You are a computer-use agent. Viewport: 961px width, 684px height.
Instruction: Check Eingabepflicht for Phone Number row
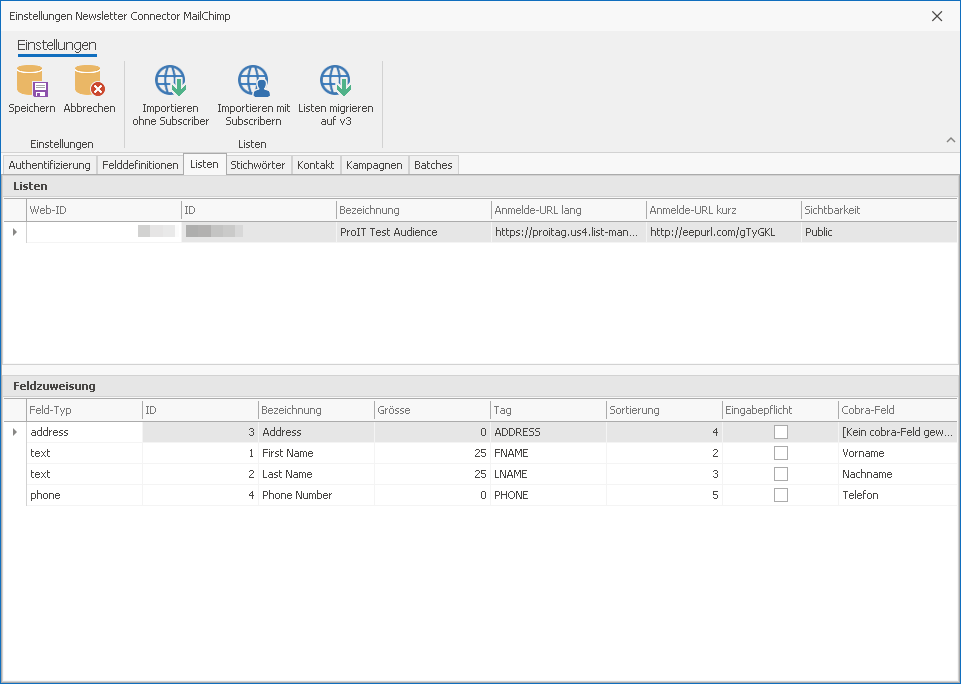coord(780,495)
